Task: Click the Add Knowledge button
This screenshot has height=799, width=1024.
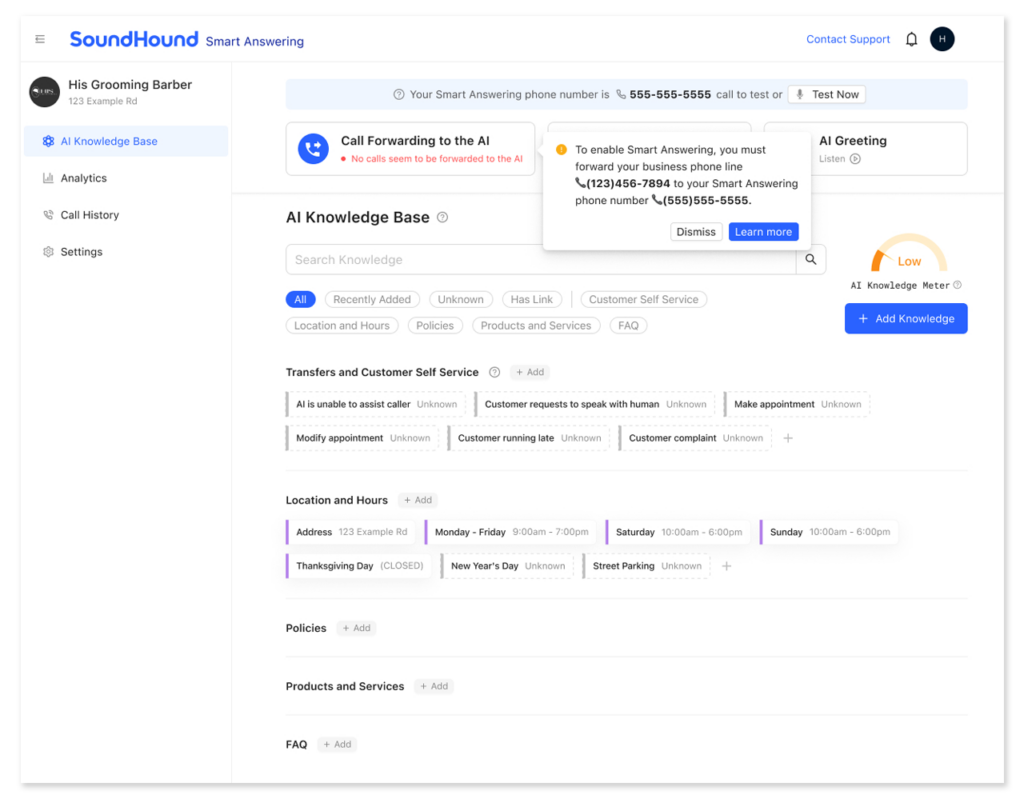Action: [906, 319]
